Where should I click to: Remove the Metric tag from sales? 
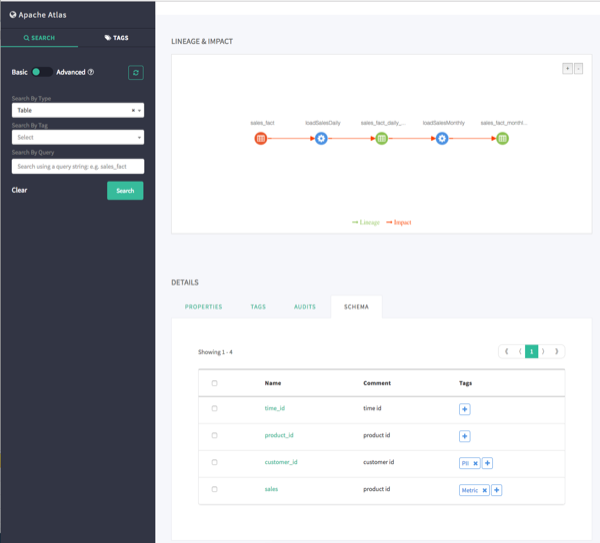485,490
